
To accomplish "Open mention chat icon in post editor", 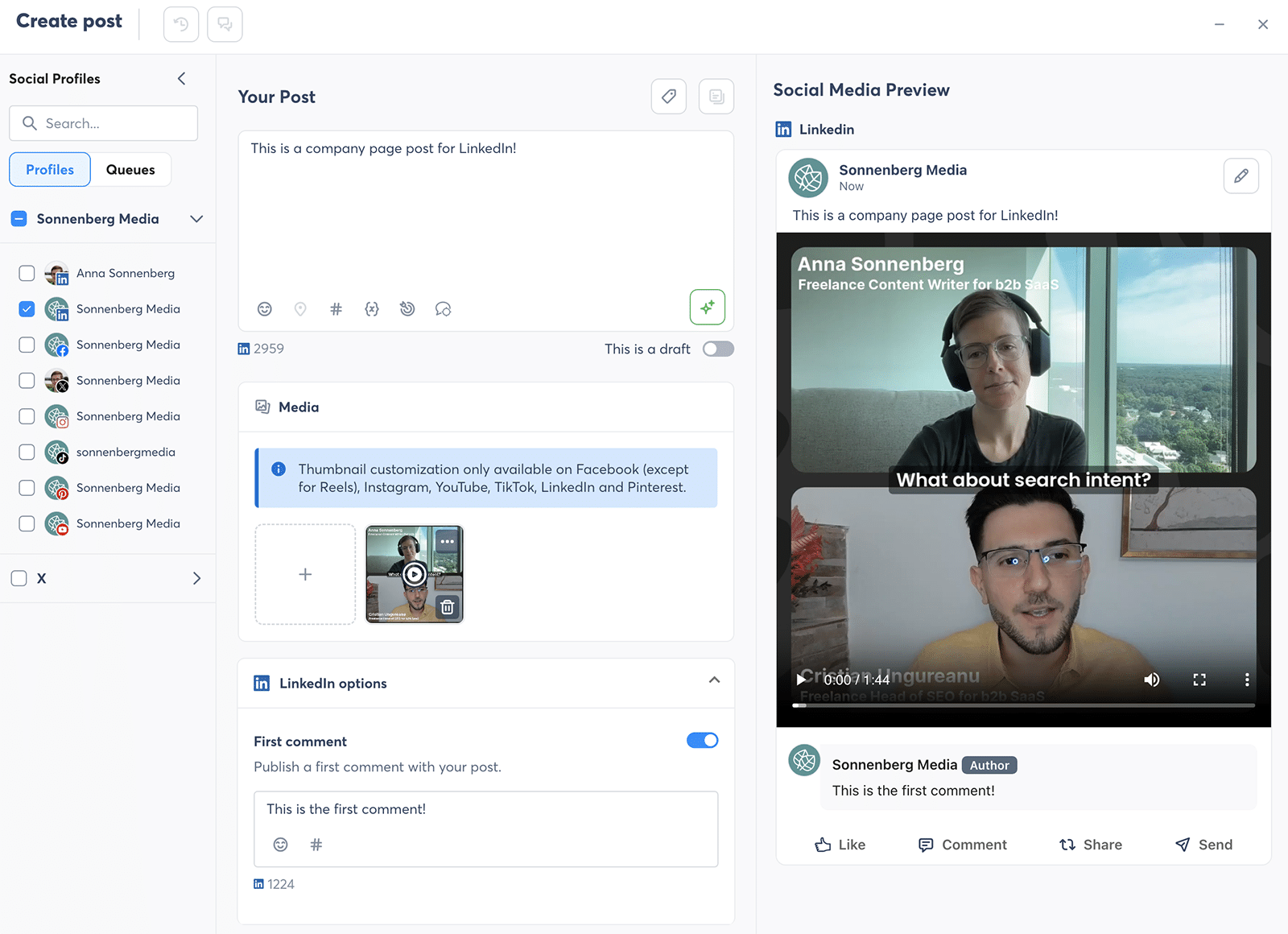I will 443,309.
